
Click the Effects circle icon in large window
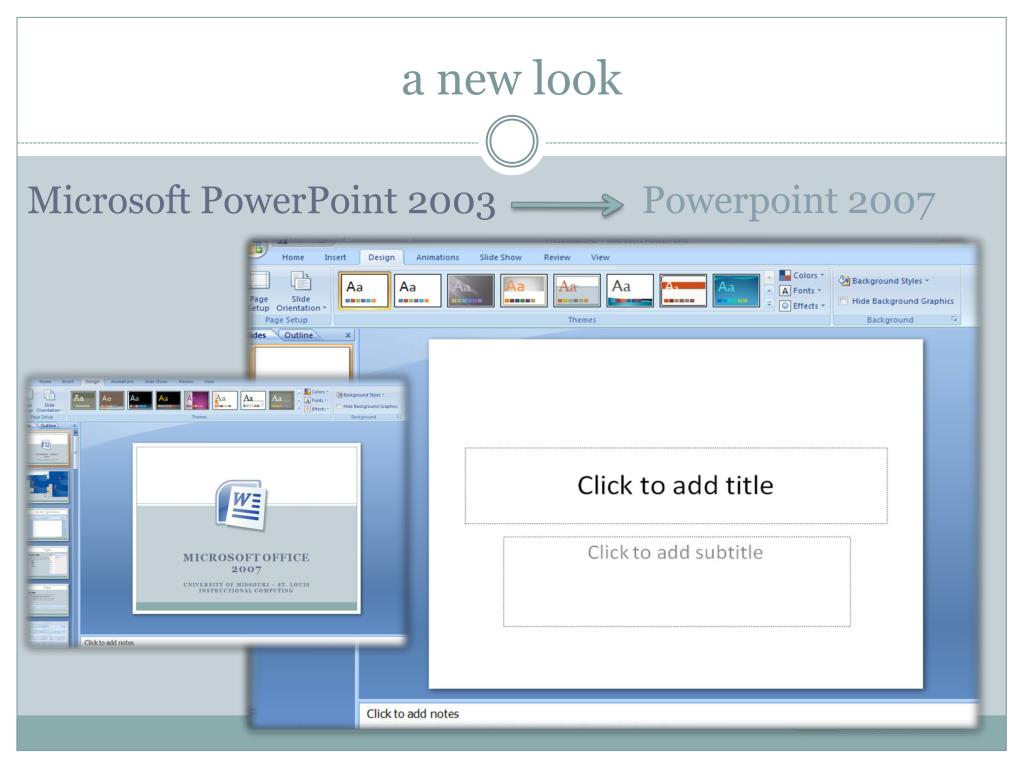[x=785, y=306]
